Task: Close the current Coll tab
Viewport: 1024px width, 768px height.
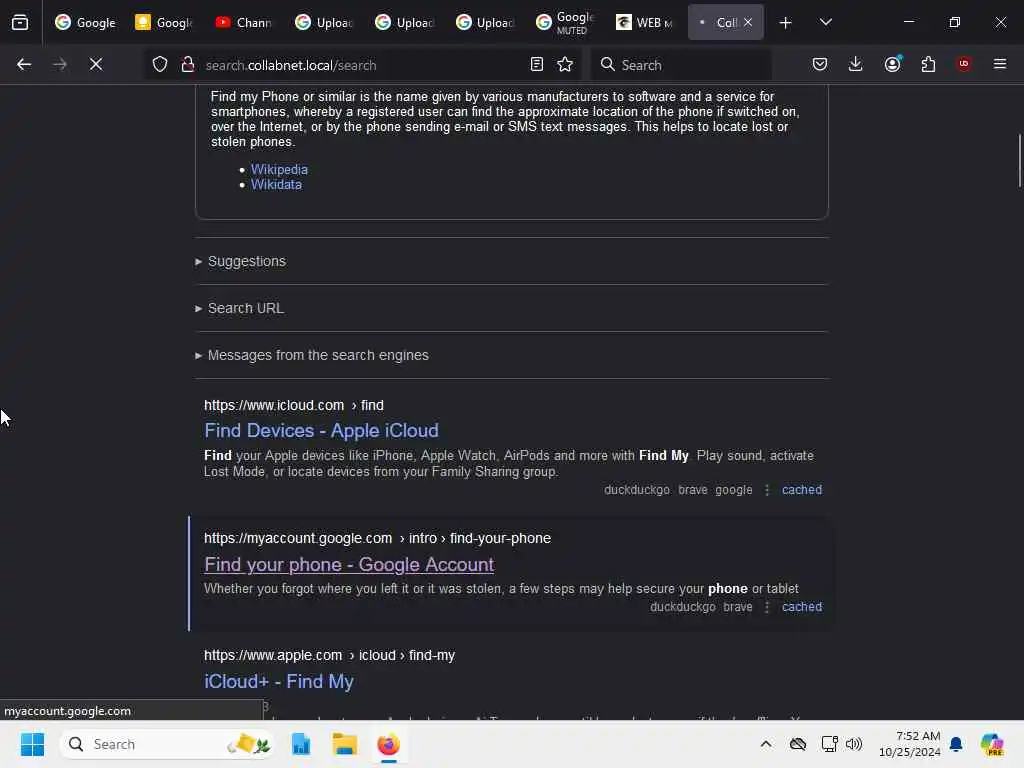Action: point(748,22)
